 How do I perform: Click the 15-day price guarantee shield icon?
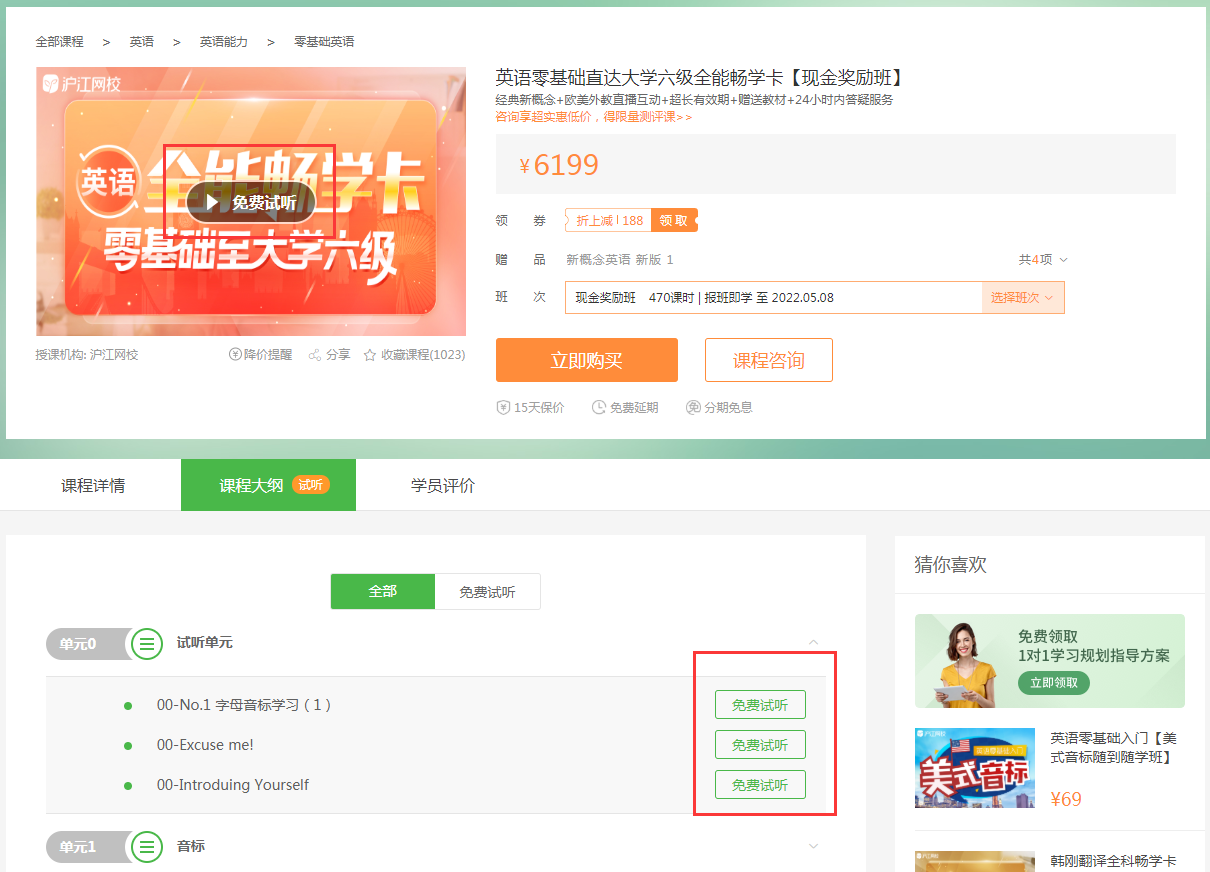point(504,408)
